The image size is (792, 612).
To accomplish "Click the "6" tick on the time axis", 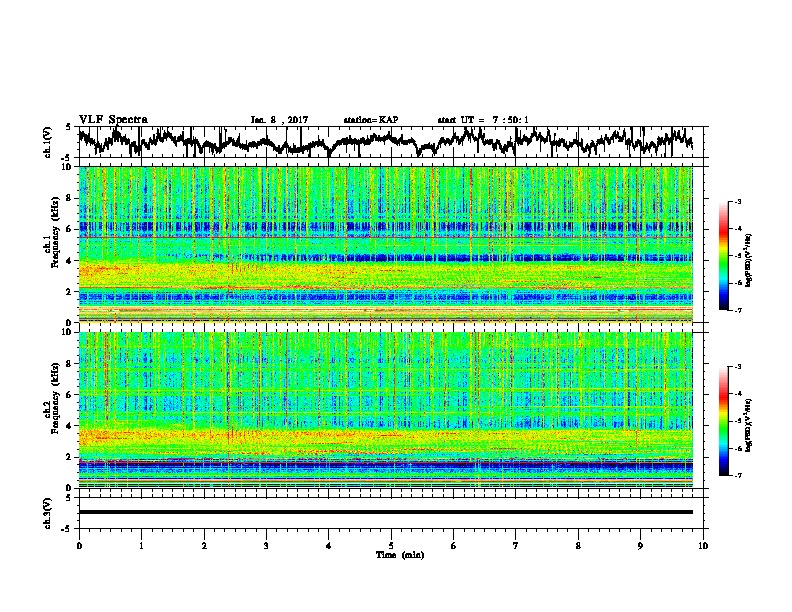I will 454,546.
